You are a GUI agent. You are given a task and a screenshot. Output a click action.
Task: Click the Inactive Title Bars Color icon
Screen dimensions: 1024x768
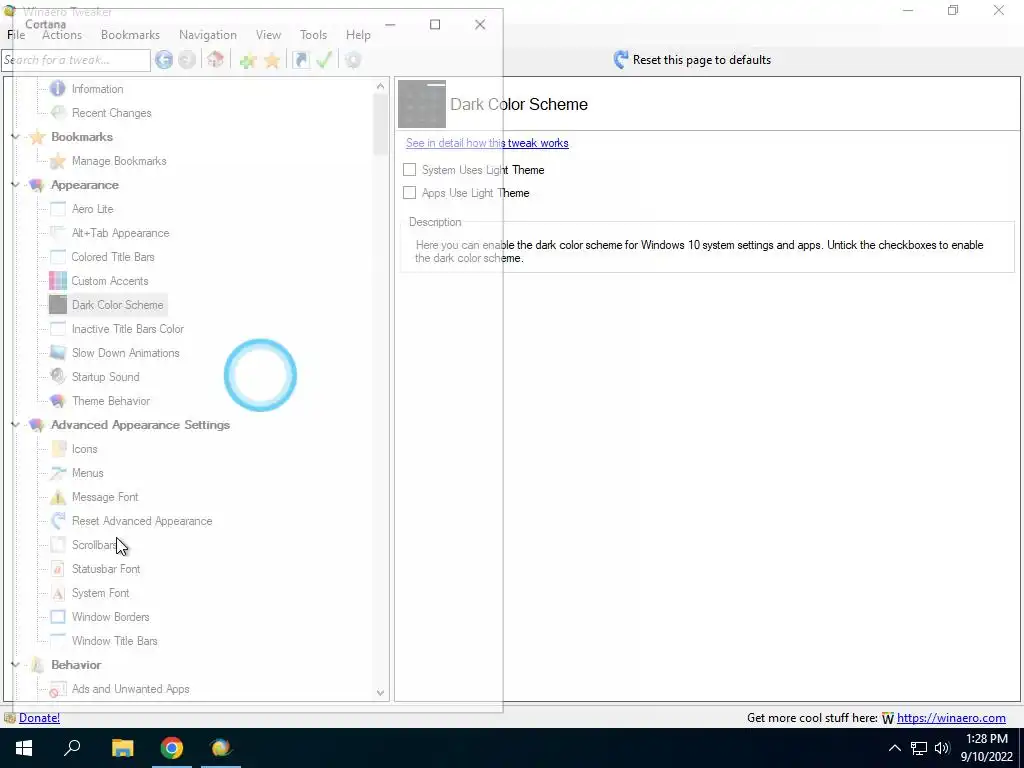pyautogui.click(x=57, y=328)
